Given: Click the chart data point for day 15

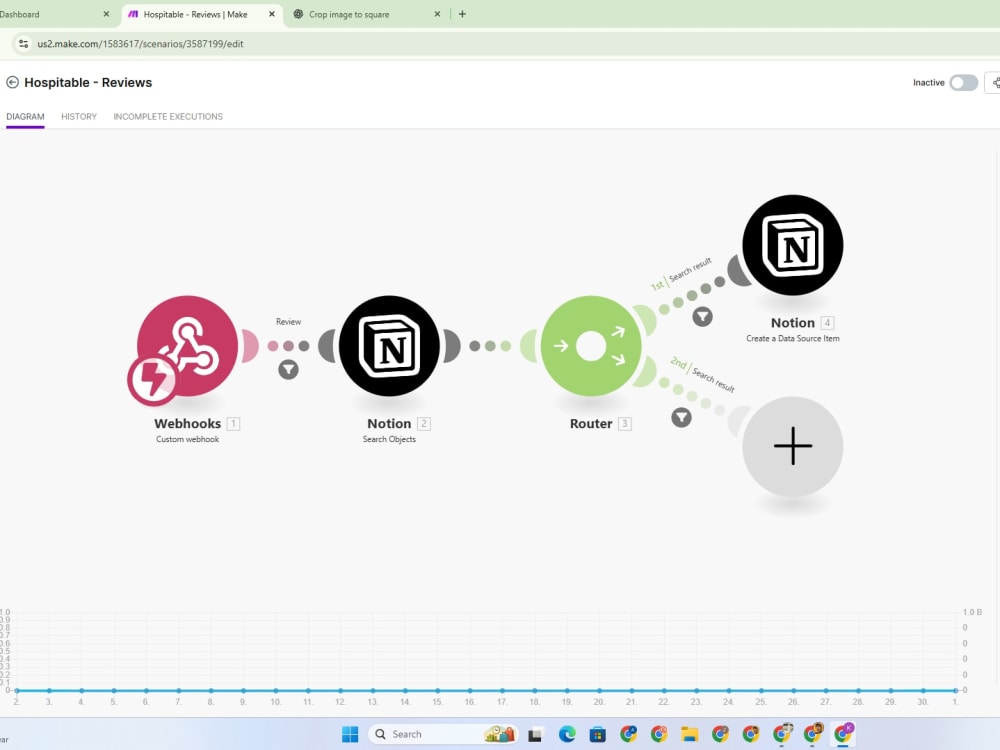Looking at the screenshot, I should [438, 690].
